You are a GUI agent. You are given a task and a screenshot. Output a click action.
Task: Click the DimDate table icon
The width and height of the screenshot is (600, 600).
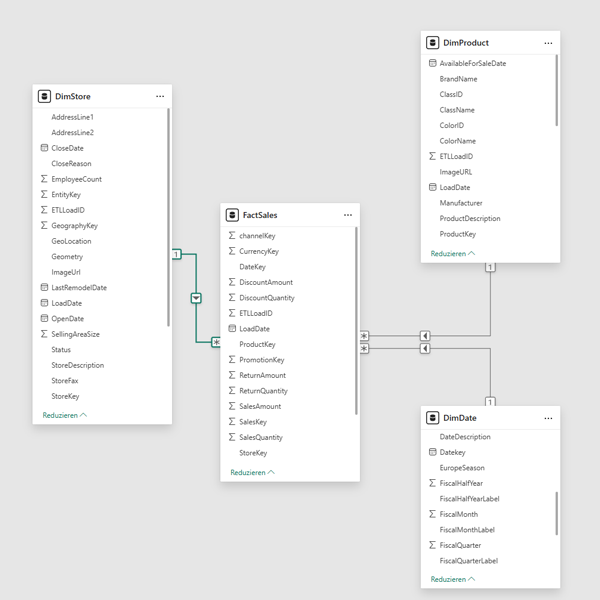pos(432,418)
